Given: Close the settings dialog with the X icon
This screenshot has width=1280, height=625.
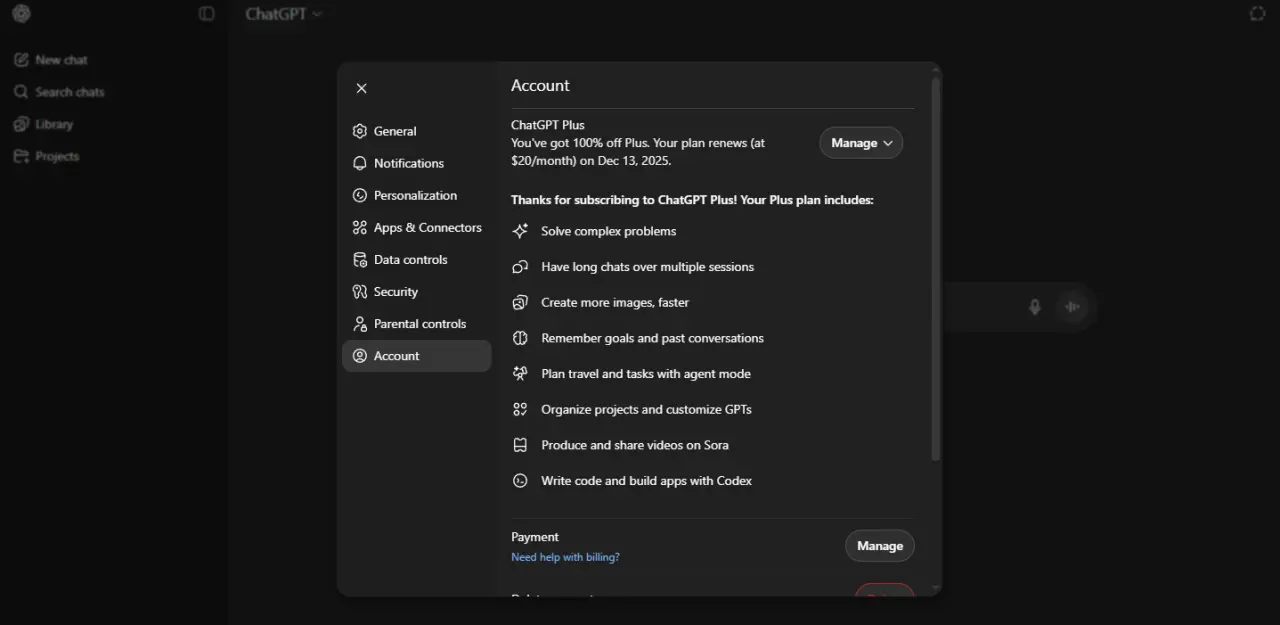Looking at the screenshot, I should click(x=362, y=88).
